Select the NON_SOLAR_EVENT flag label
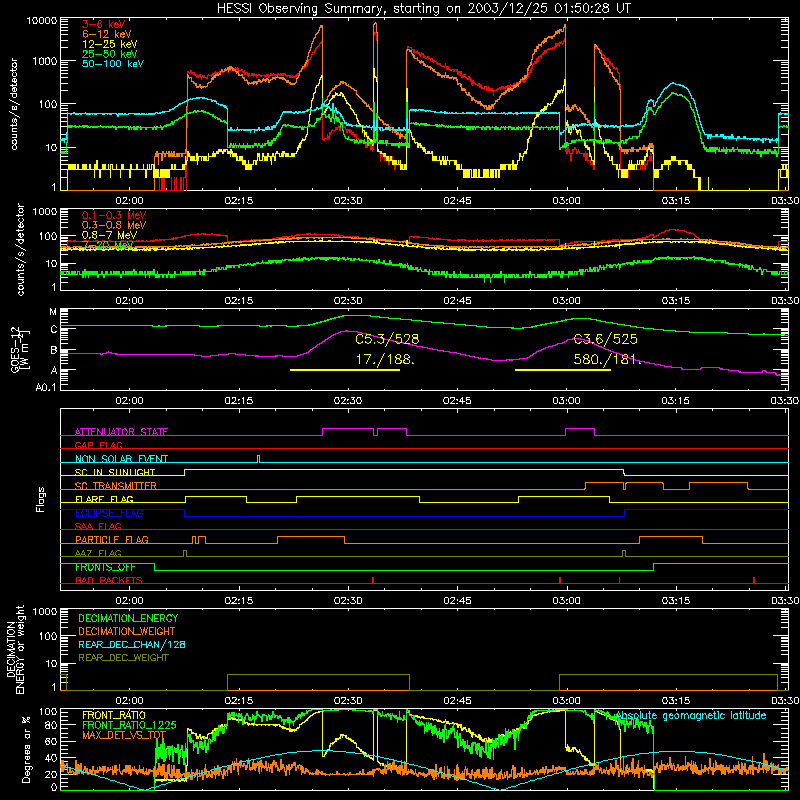The width and height of the screenshot is (800, 800). click(x=121, y=459)
